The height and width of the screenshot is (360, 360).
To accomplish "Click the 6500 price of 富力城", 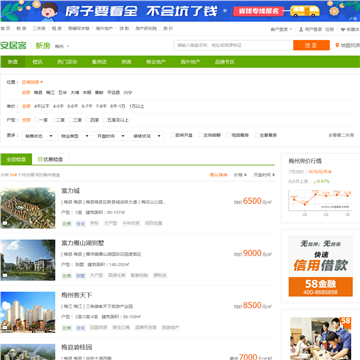I will point(252,201).
